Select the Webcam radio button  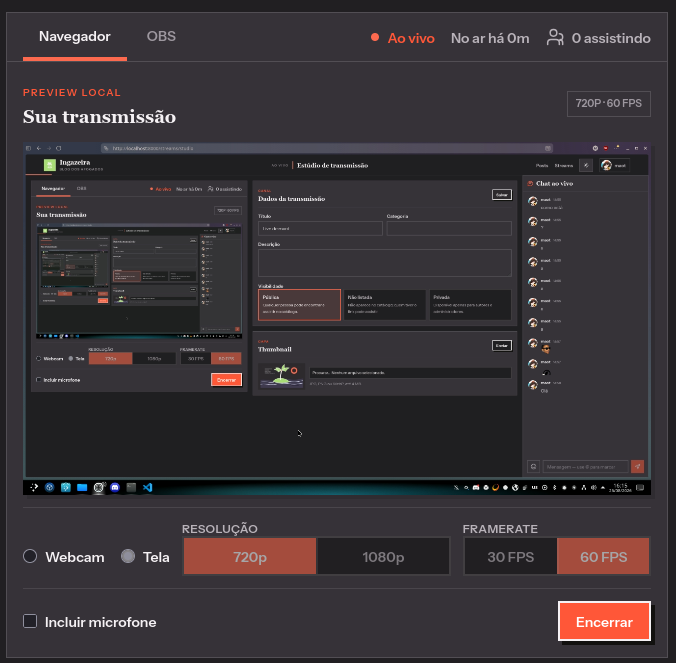point(30,556)
